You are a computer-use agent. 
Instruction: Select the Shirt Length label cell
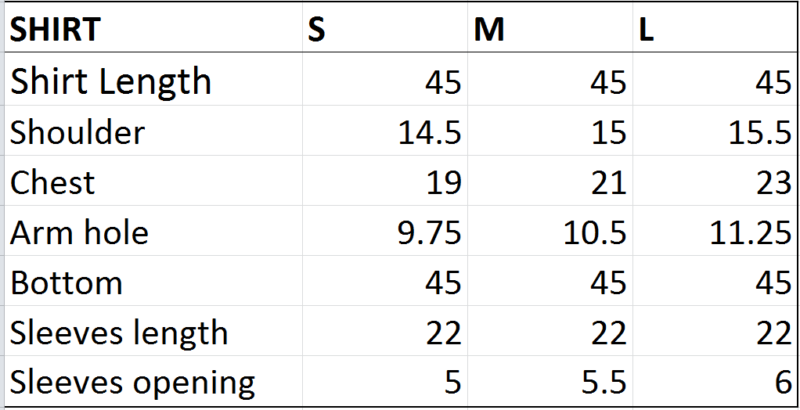pos(154,79)
